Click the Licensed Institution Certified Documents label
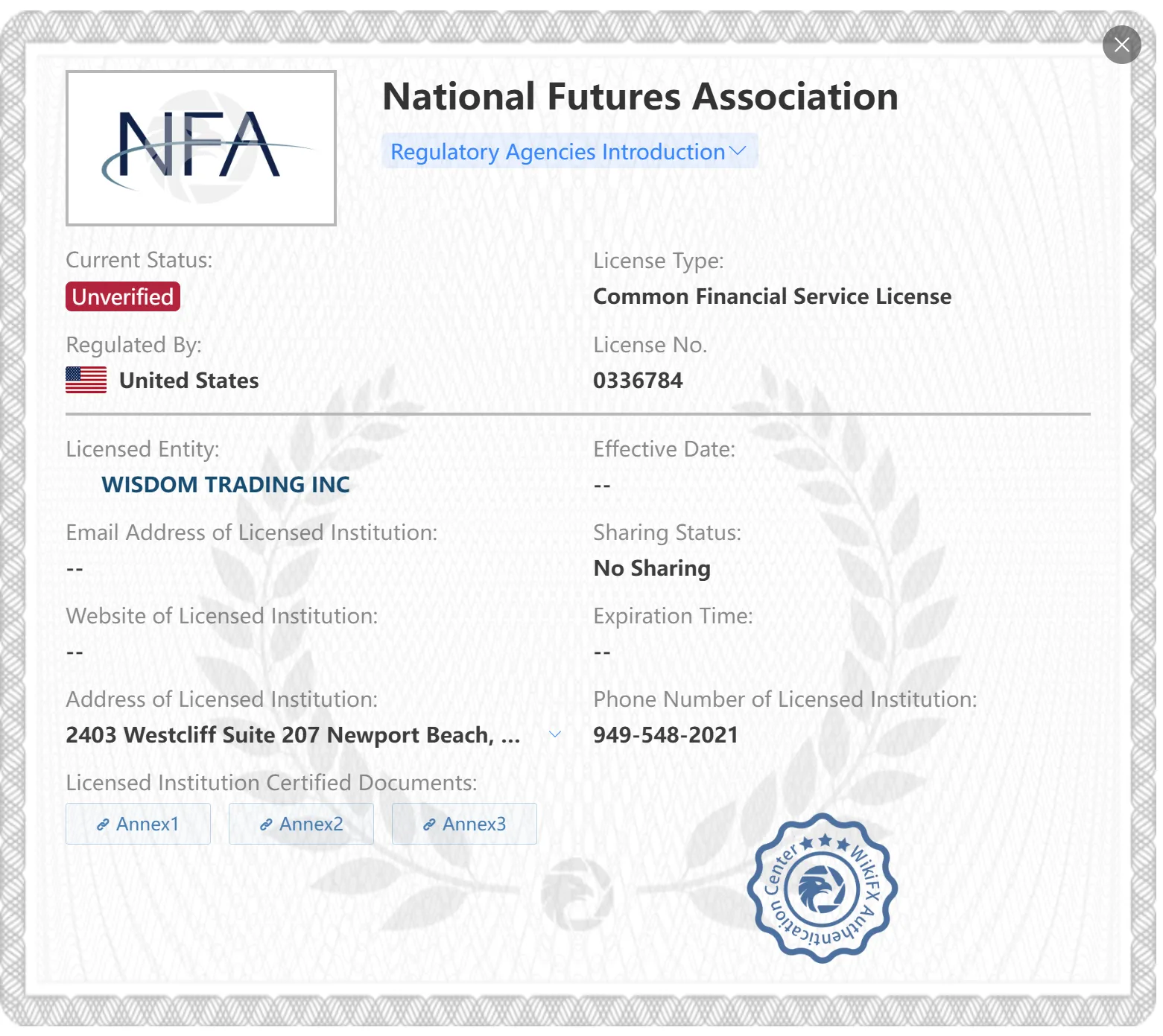Viewport: 1163px width, 1036px height. (x=272, y=783)
